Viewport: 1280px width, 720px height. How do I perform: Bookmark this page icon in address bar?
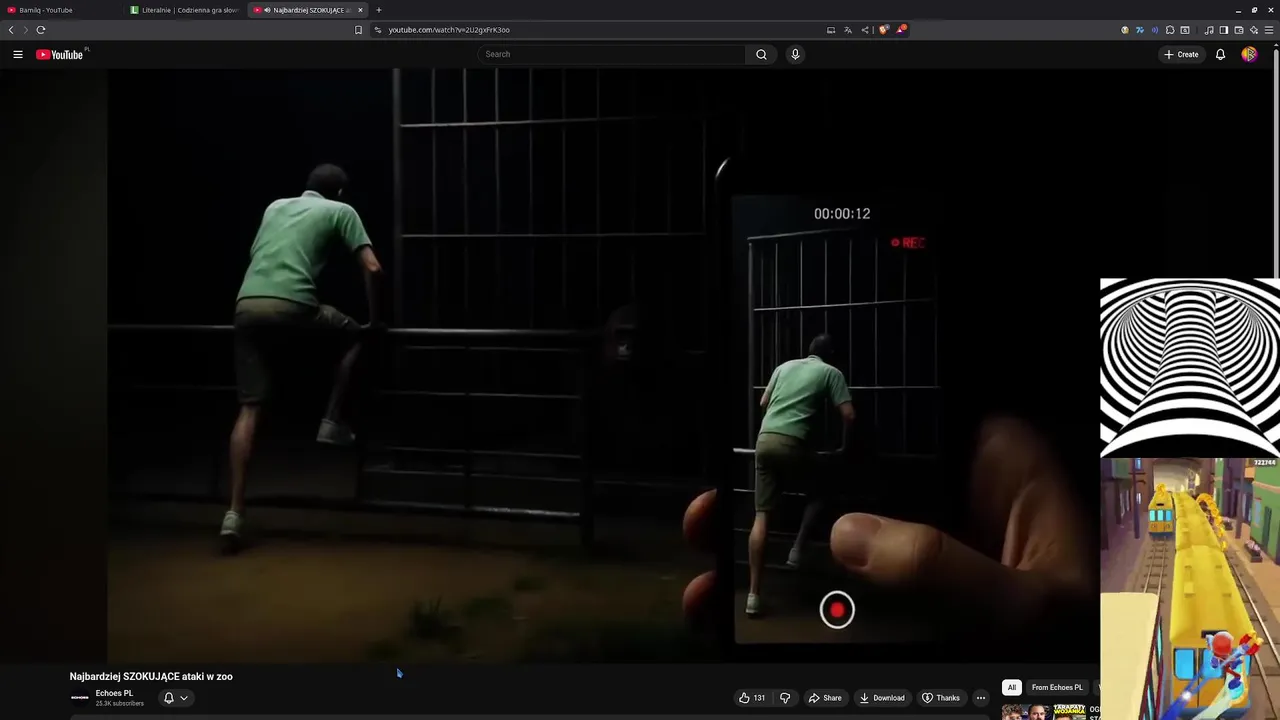click(358, 30)
